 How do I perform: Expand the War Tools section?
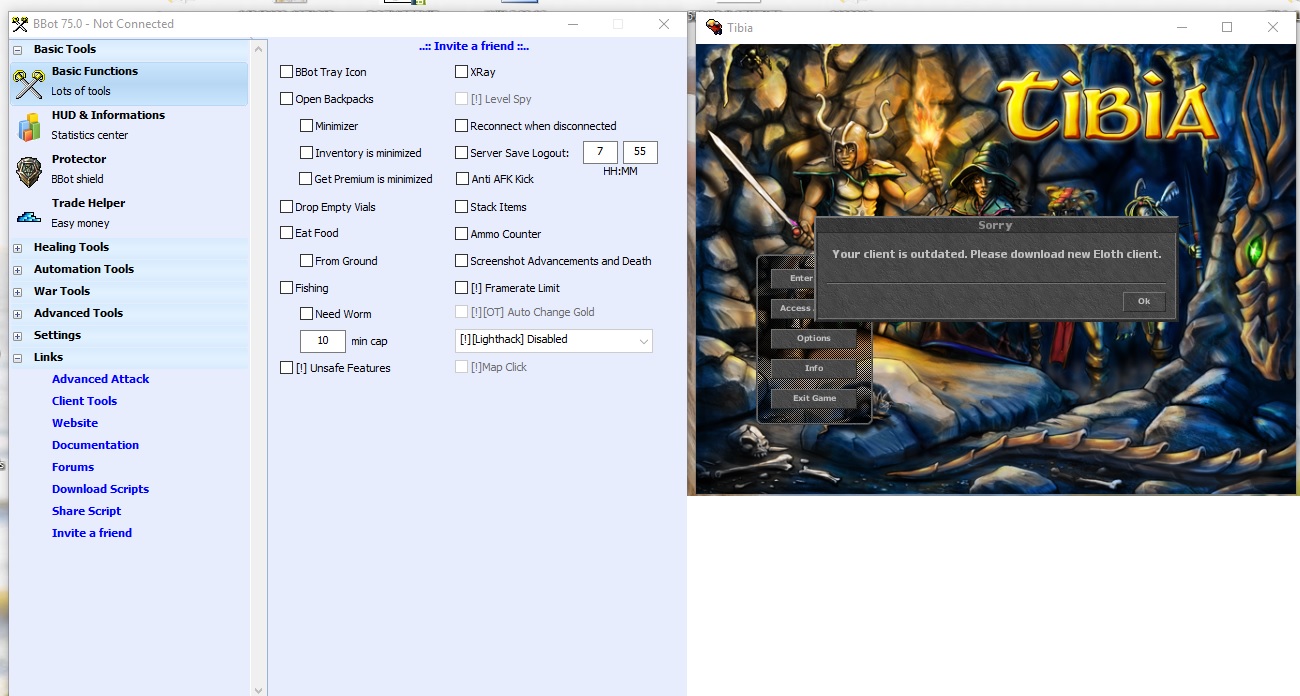pos(17,291)
